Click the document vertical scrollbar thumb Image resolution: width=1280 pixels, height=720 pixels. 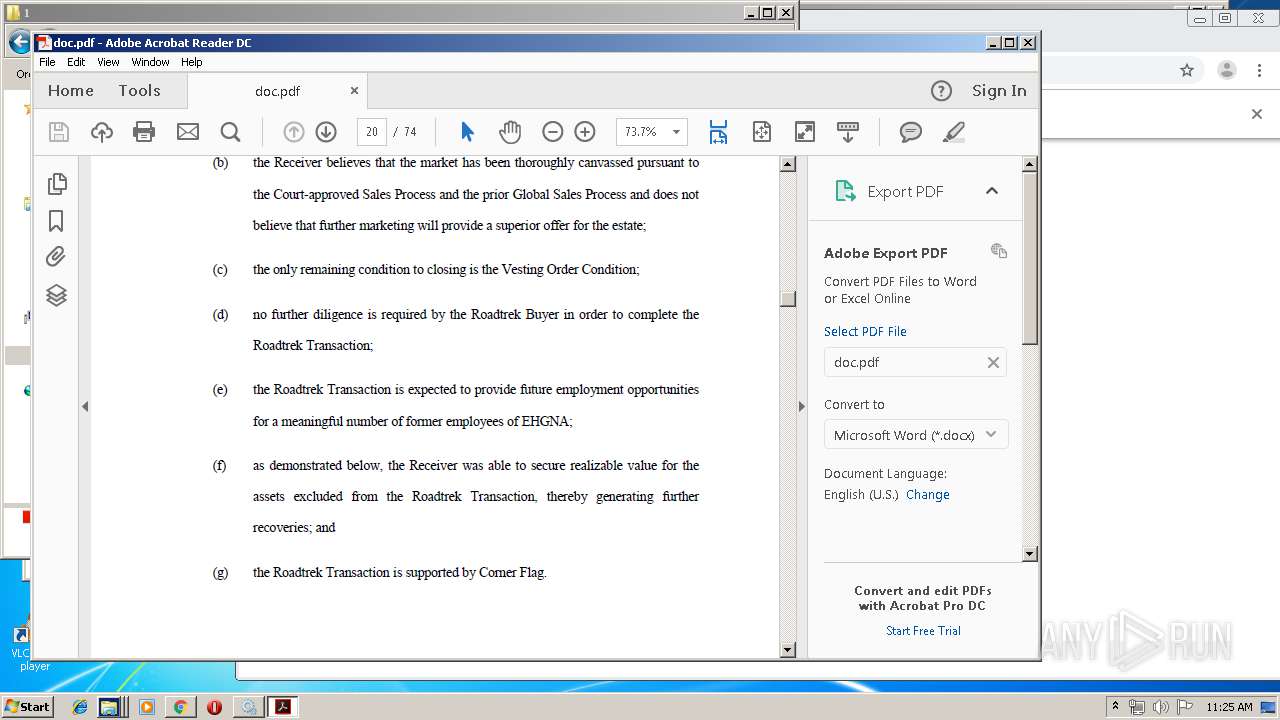point(788,298)
